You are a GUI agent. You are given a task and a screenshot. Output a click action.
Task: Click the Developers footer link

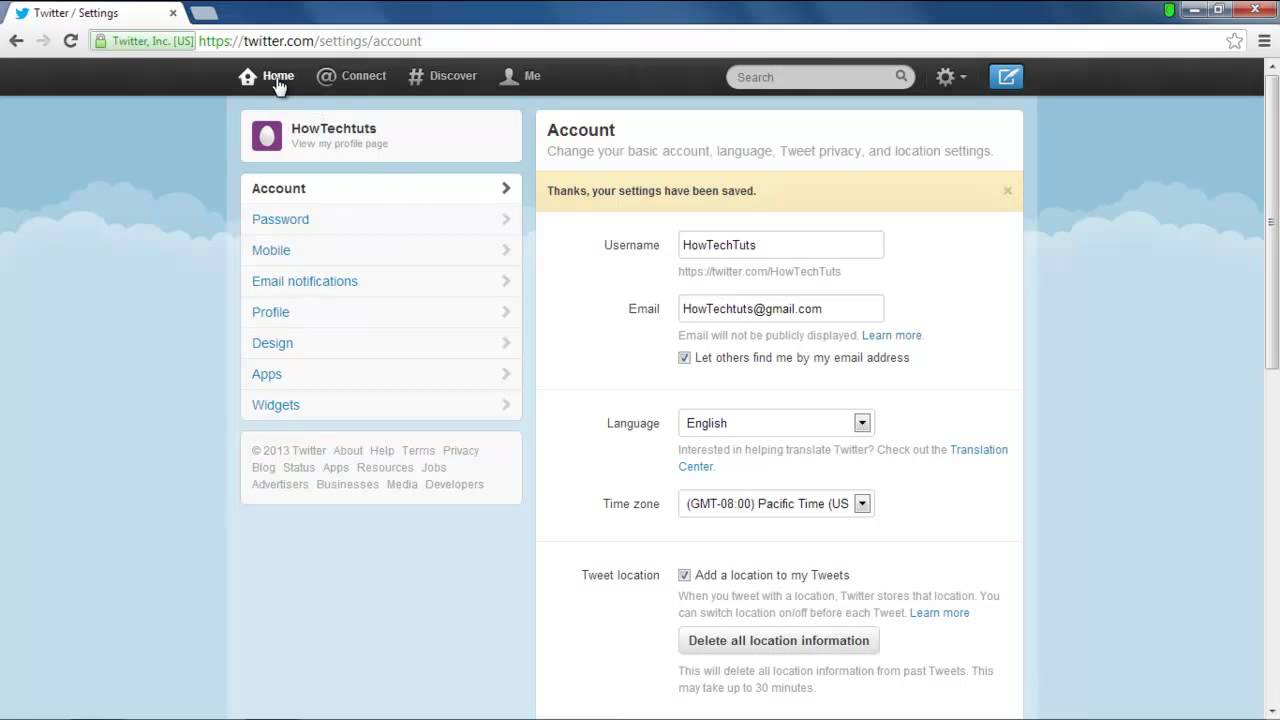[454, 485]
